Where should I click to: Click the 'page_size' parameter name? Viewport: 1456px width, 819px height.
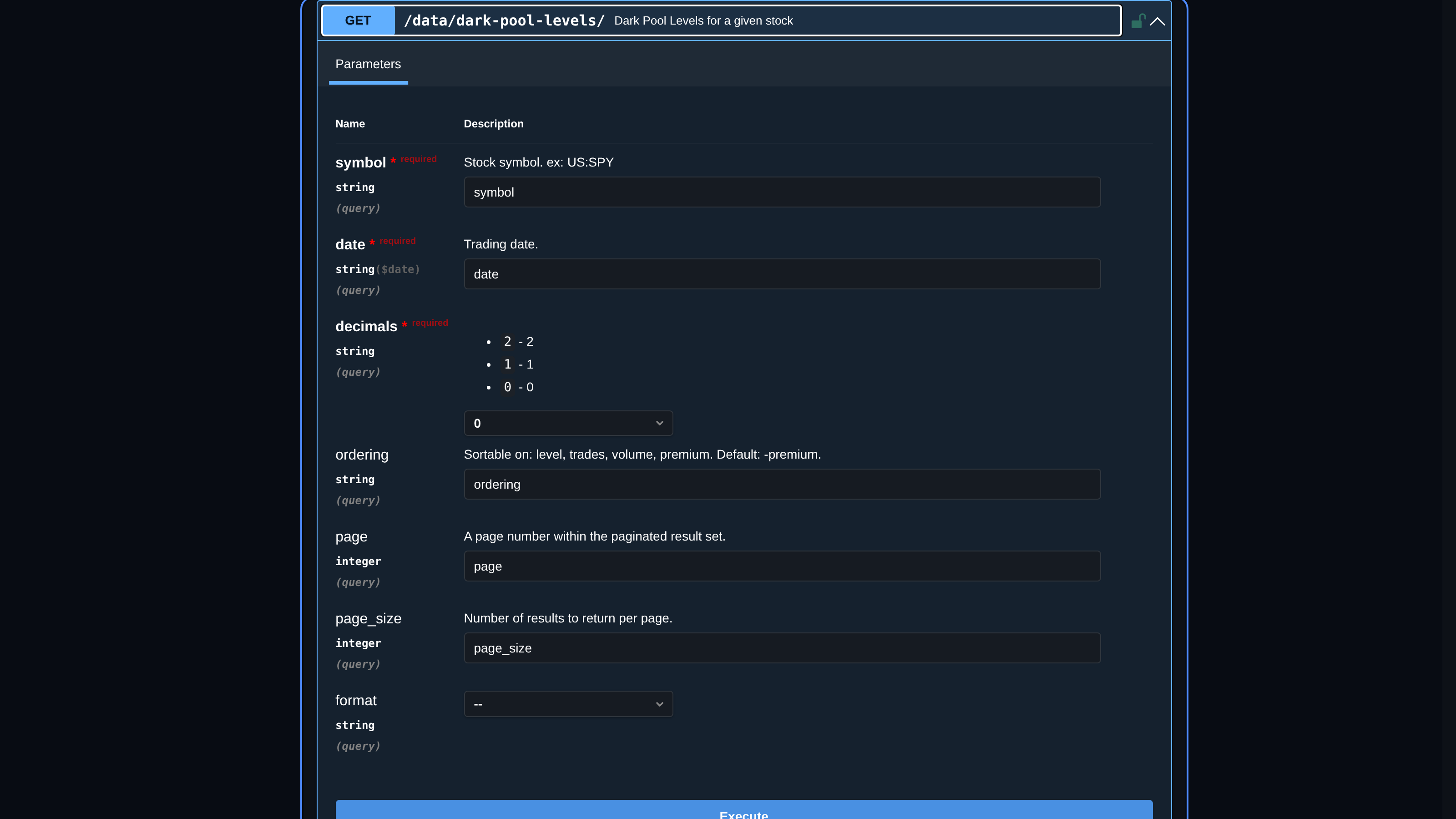coord(368,619)
